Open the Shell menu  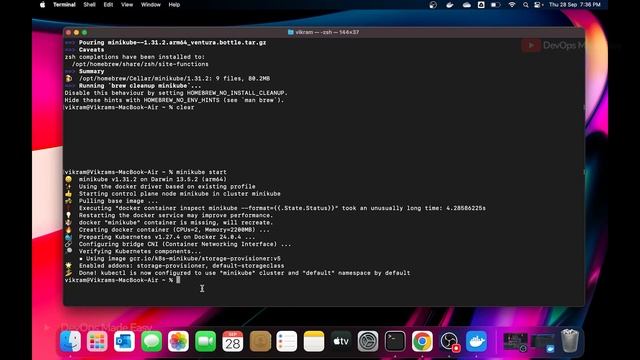(89, 5)
